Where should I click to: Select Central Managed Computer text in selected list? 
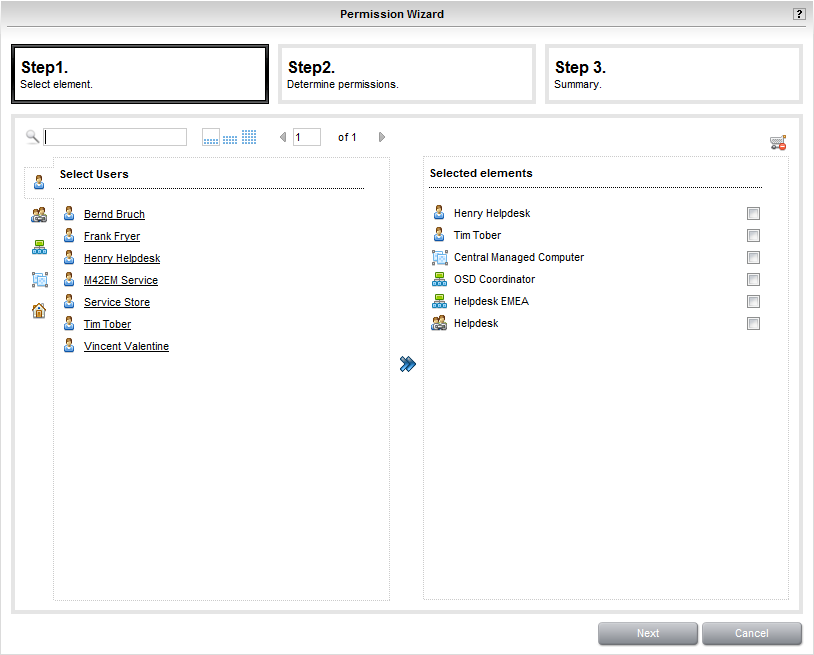(519, 257)
